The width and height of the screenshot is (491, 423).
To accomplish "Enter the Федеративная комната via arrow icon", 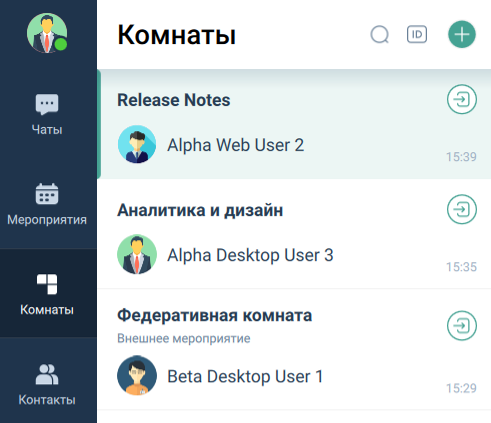I will 462,326.
